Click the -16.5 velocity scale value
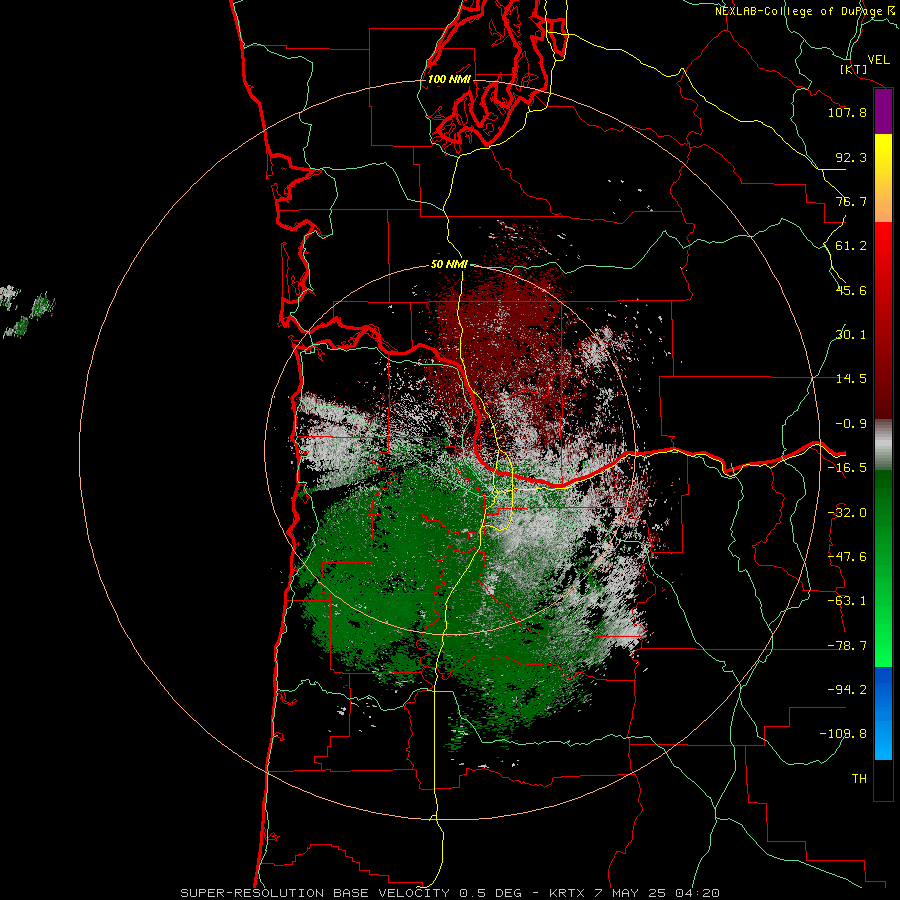Image resolution: width=900 pixels, height=900 pixels. click(847, 468)
